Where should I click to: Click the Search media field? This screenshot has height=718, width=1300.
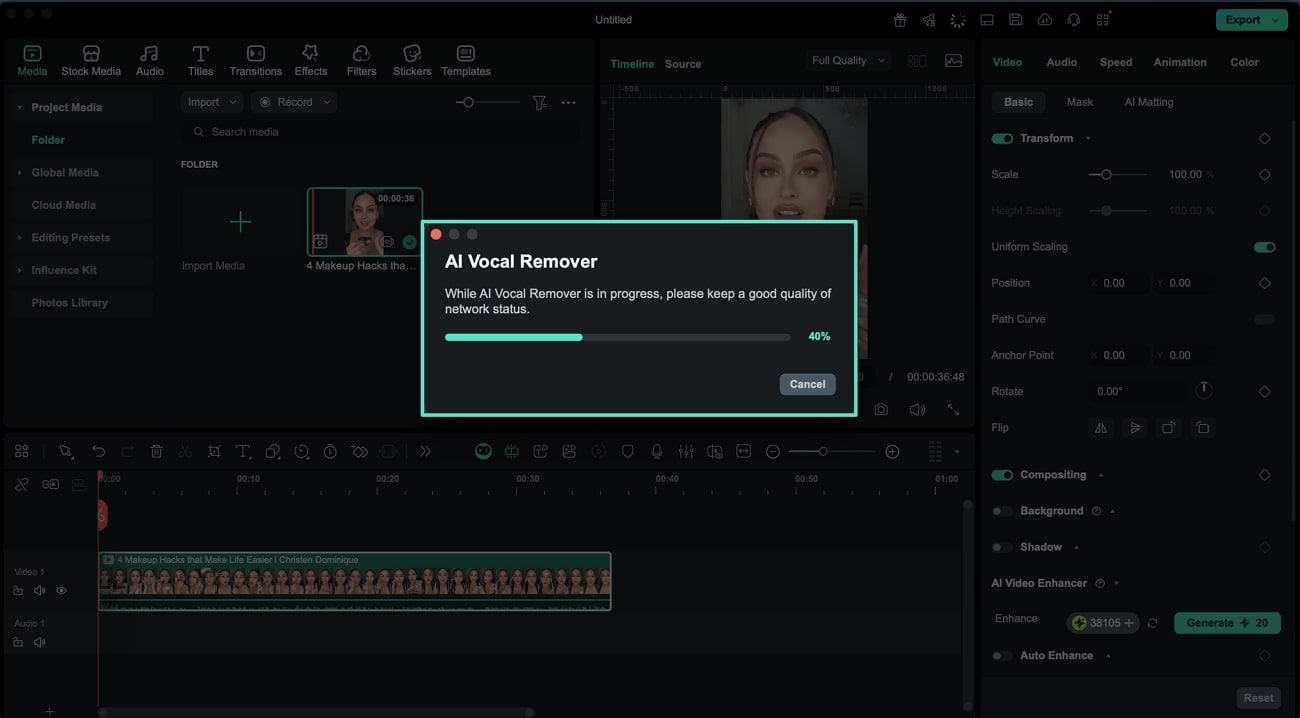[380, 132]
